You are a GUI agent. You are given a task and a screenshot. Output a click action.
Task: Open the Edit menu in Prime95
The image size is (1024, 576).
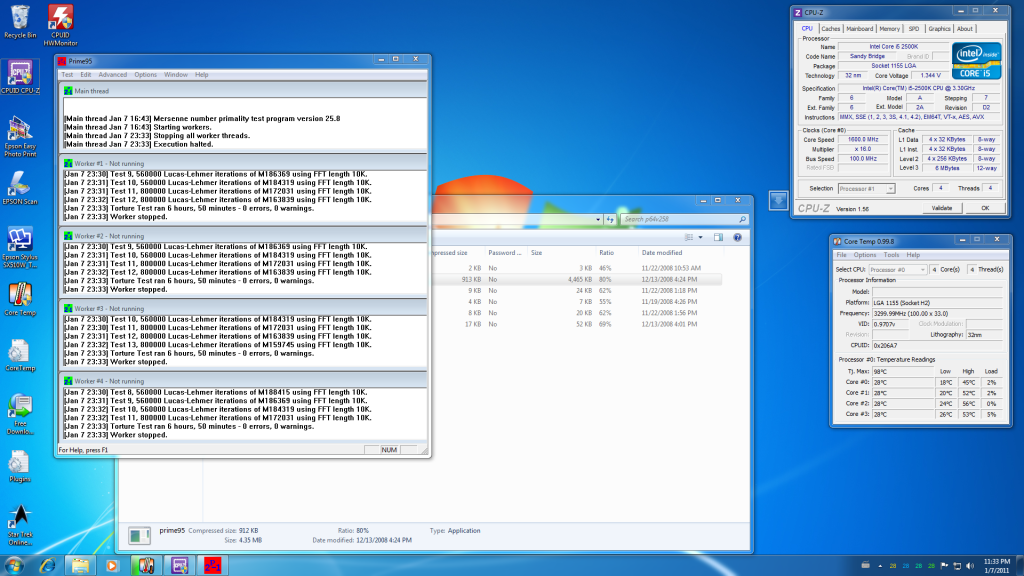(x=86, y=75)
